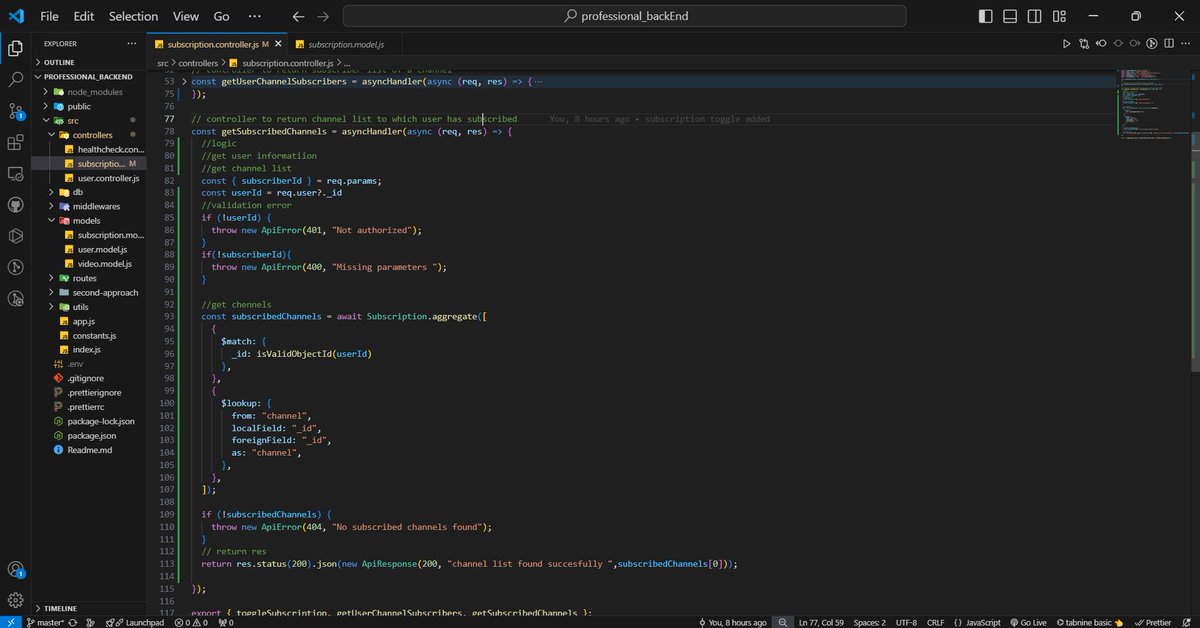Navigate forward with the right arrow
This screenshot has width=1200, height=628.
[322, 16]
